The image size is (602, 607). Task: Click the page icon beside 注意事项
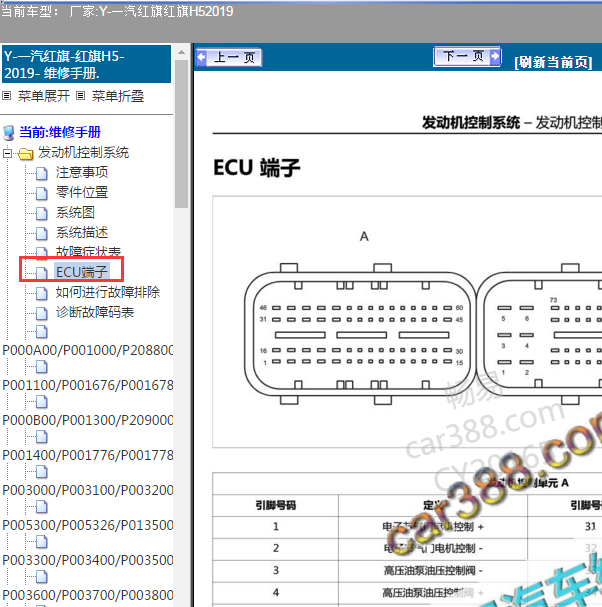tap(42, 173)
